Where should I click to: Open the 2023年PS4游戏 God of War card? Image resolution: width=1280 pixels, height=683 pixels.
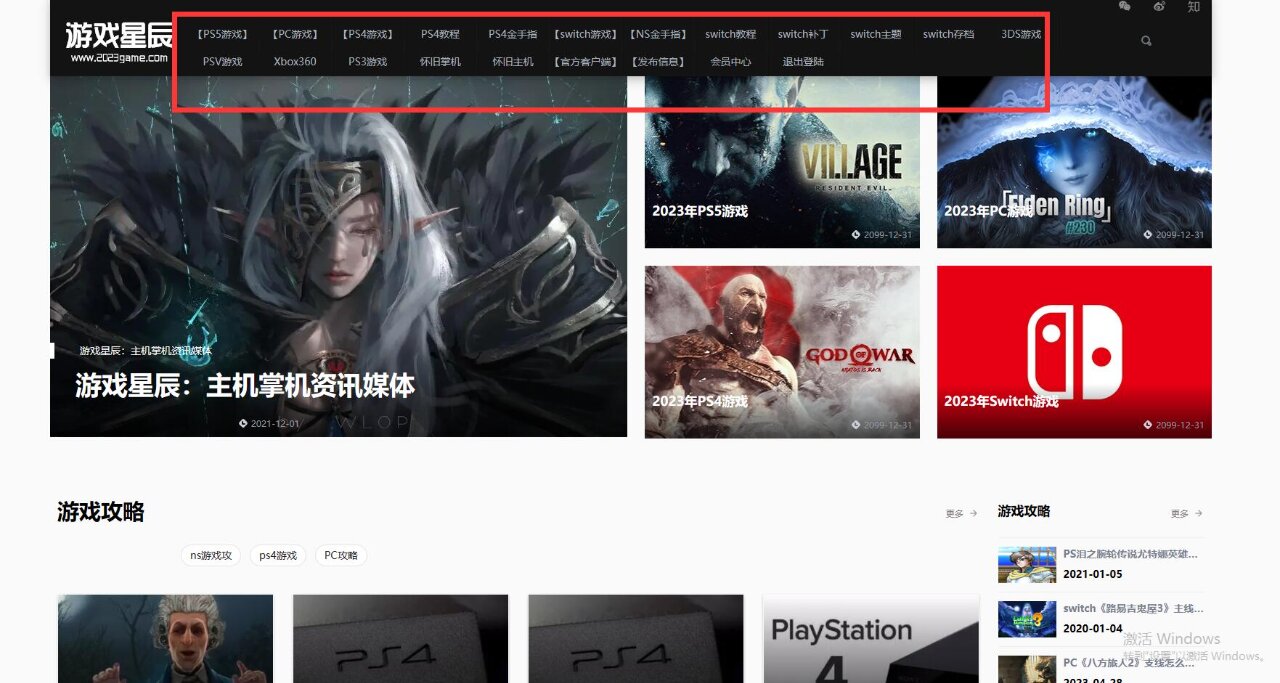(782, 352)
